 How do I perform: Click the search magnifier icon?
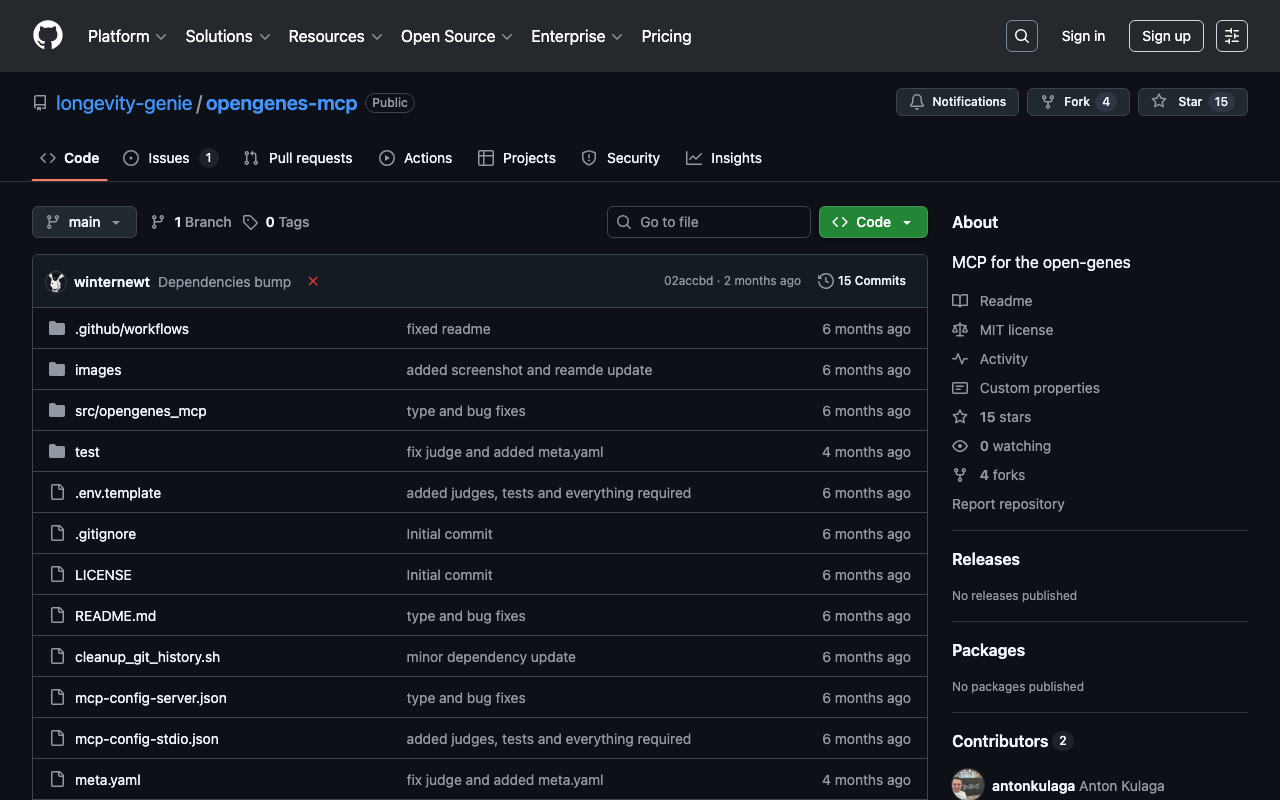(x=1021, y=36)
